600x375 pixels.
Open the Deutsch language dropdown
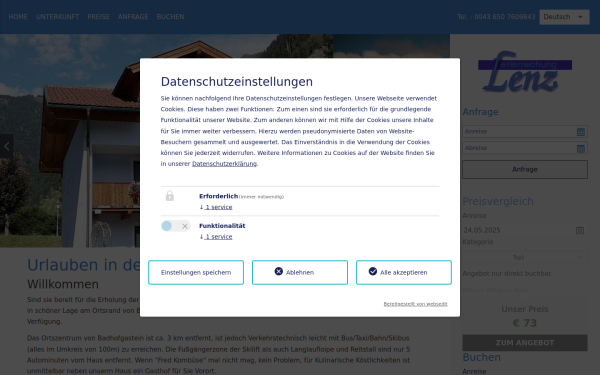point(564,17)
